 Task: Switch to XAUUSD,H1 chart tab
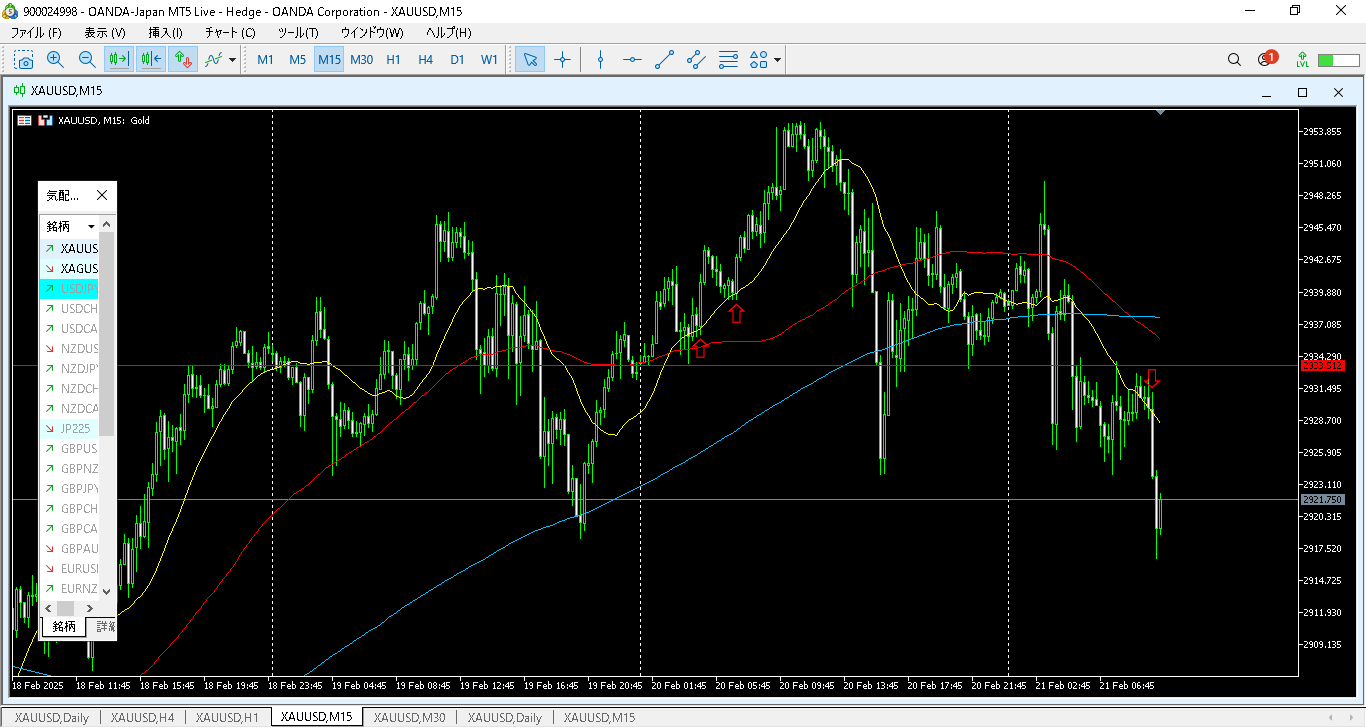click(228, 717)
